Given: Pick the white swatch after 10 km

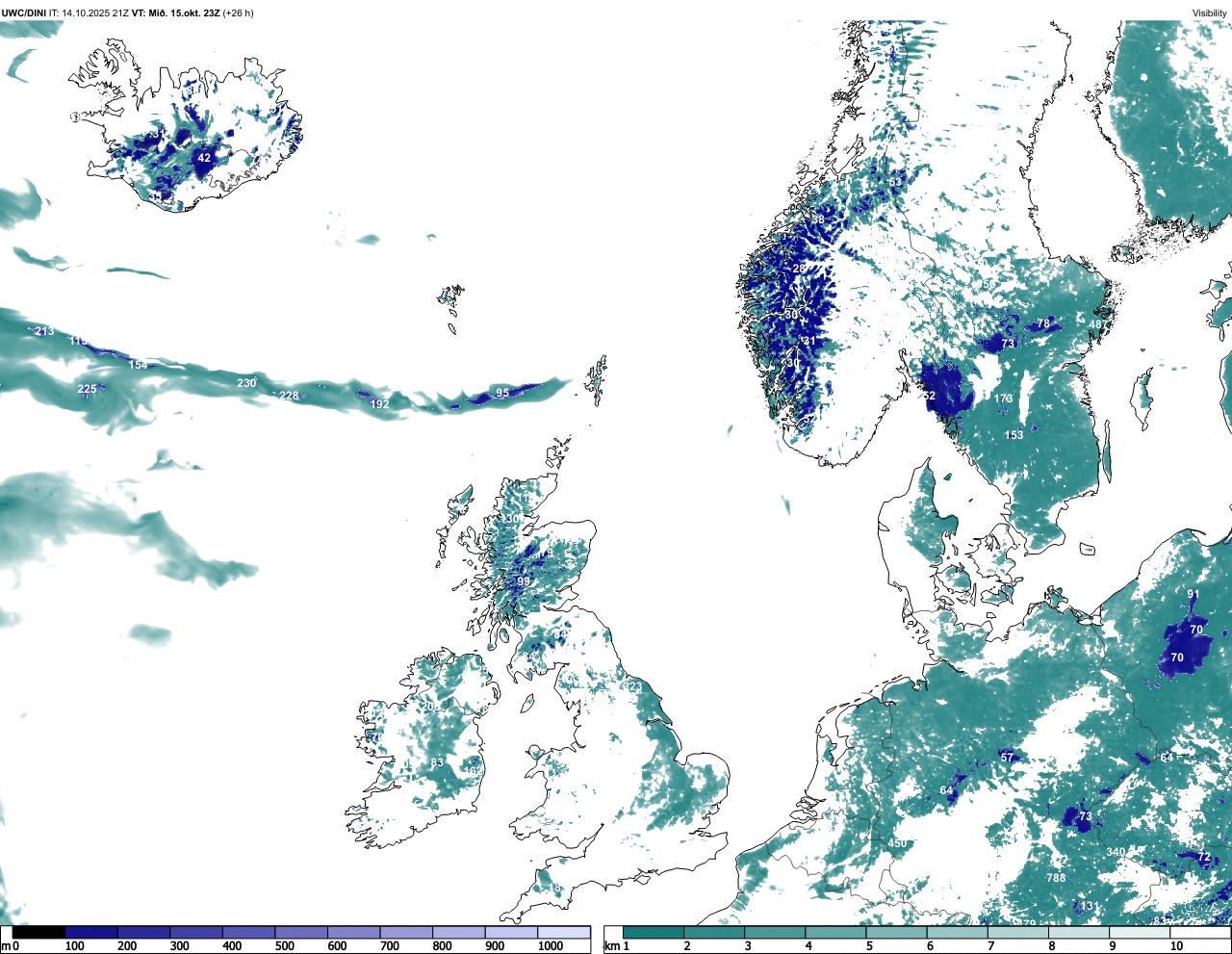Looking at the screenshot, I should (x=1199, y=933).
